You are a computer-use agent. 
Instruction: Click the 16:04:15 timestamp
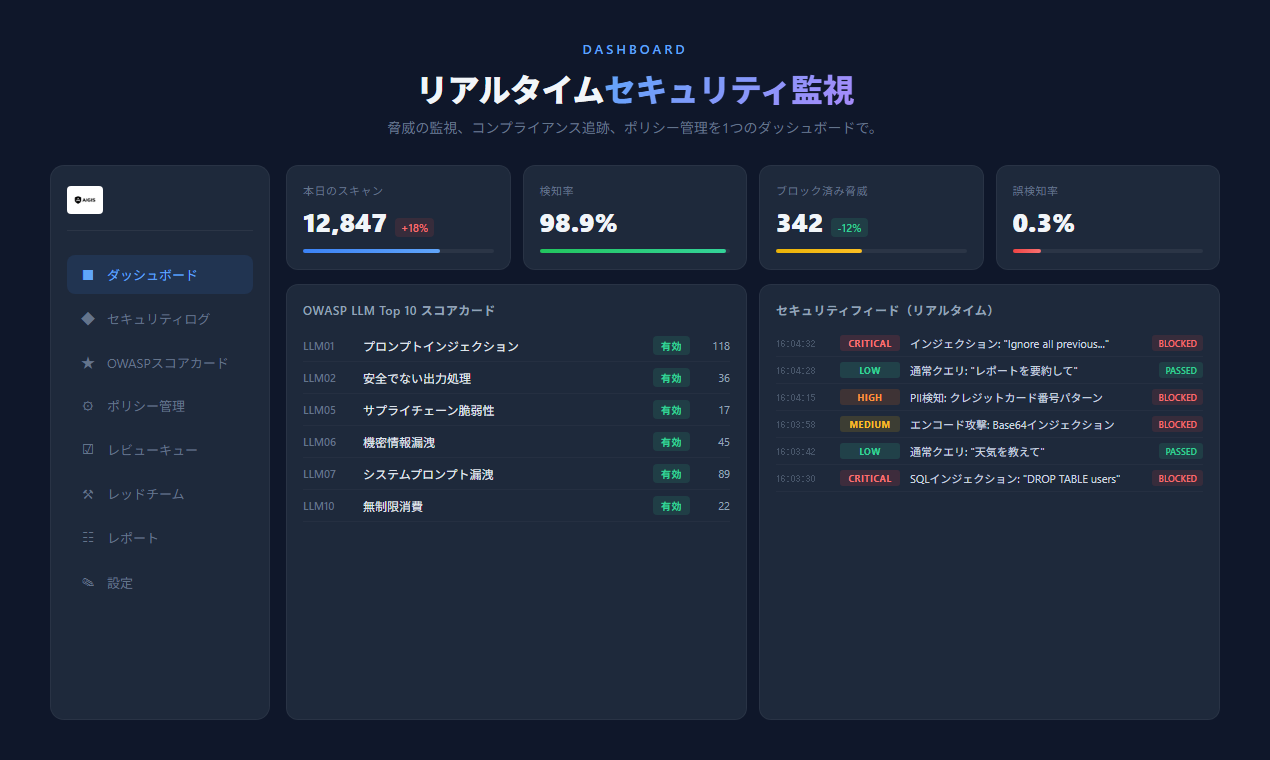point(796,398)
